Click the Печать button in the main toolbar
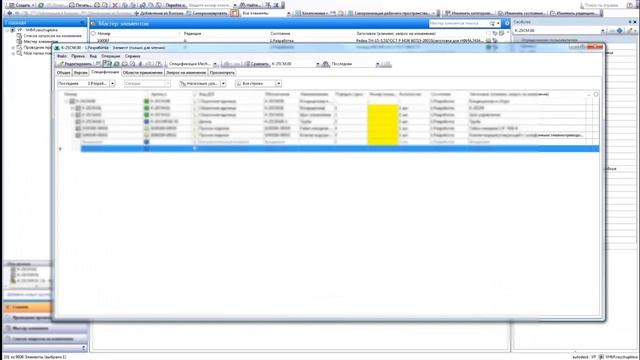The width and height of the screenshot is (640, 360). coord(80,5)
